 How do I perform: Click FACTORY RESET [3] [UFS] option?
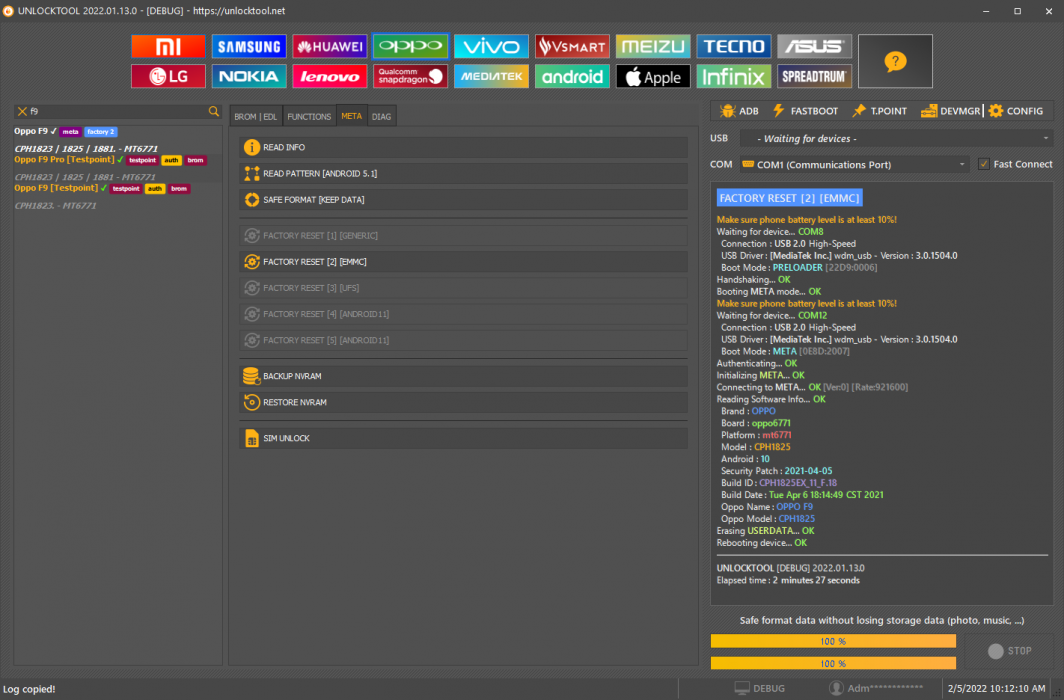(463, 288)
